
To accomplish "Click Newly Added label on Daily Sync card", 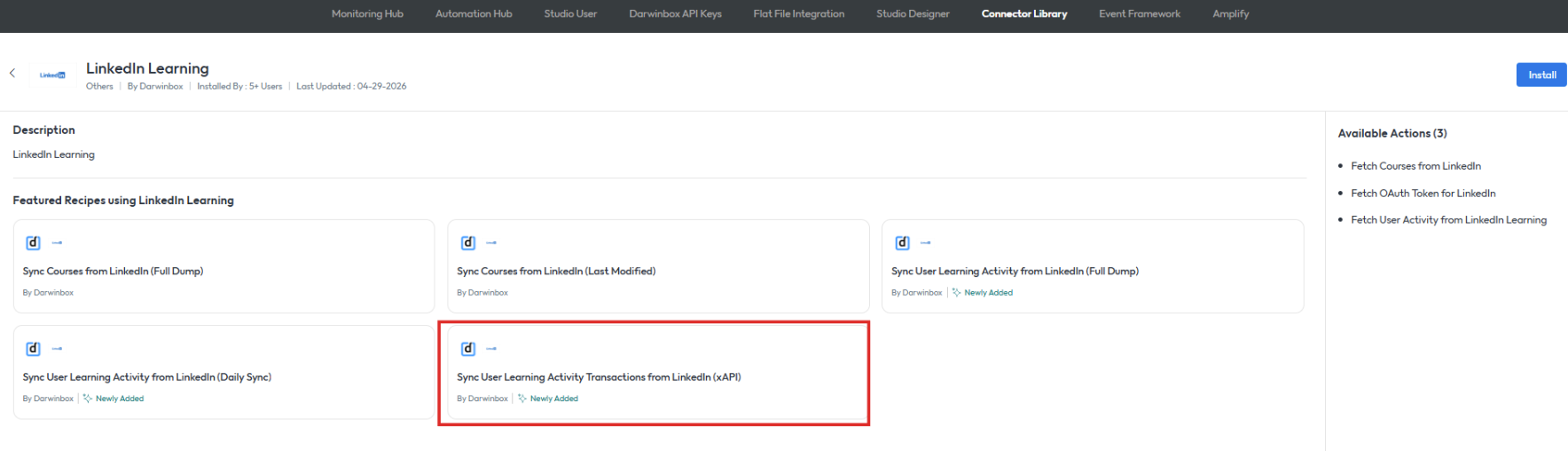I will click(x=119, y=399).
